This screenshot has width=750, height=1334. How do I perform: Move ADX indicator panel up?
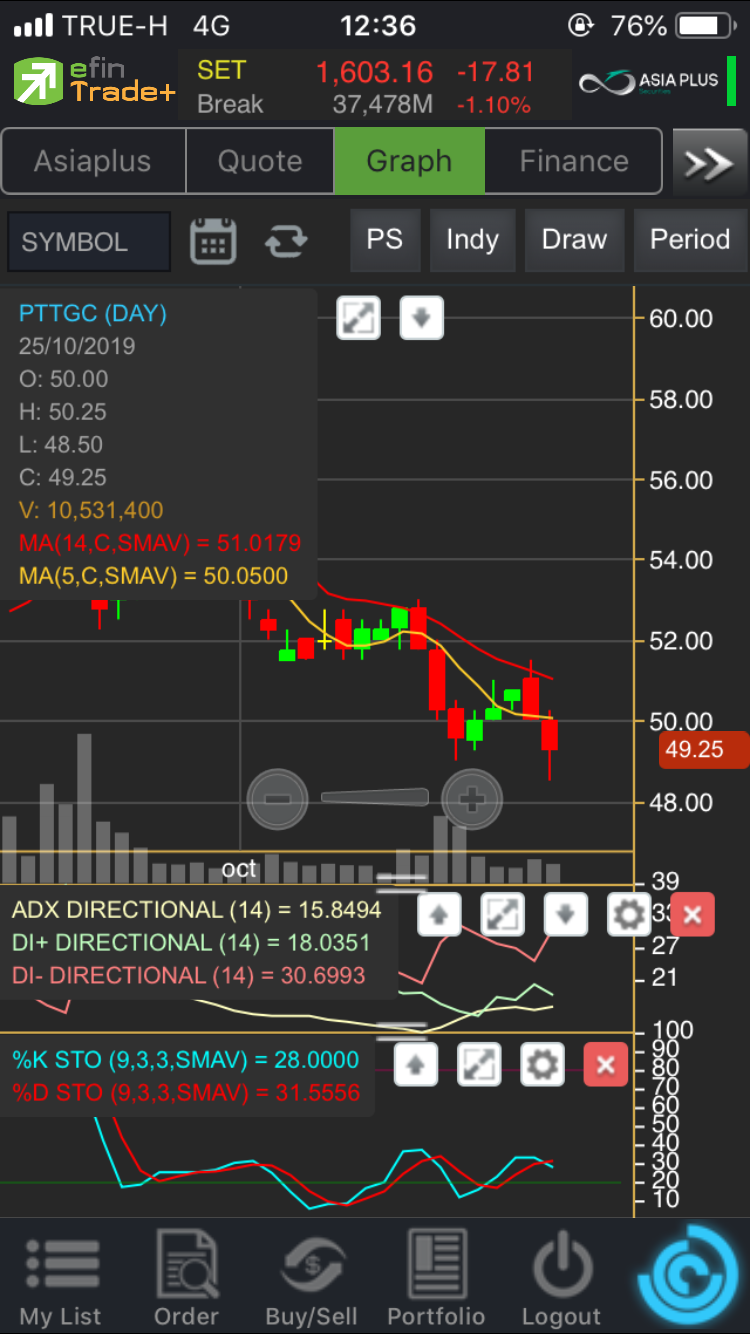click(438, 914)
